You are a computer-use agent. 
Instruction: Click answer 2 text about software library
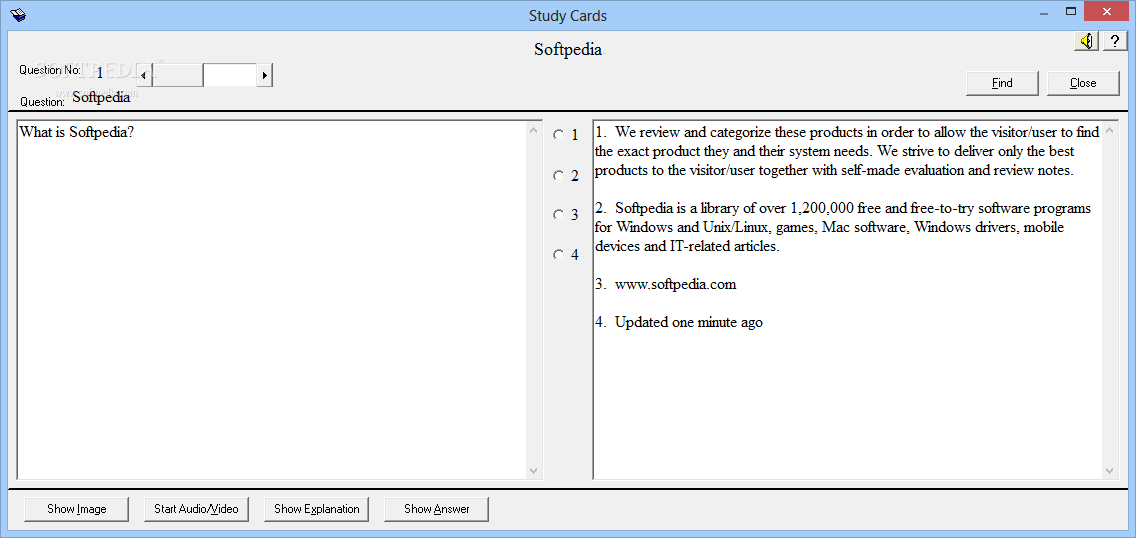point(843,227)
